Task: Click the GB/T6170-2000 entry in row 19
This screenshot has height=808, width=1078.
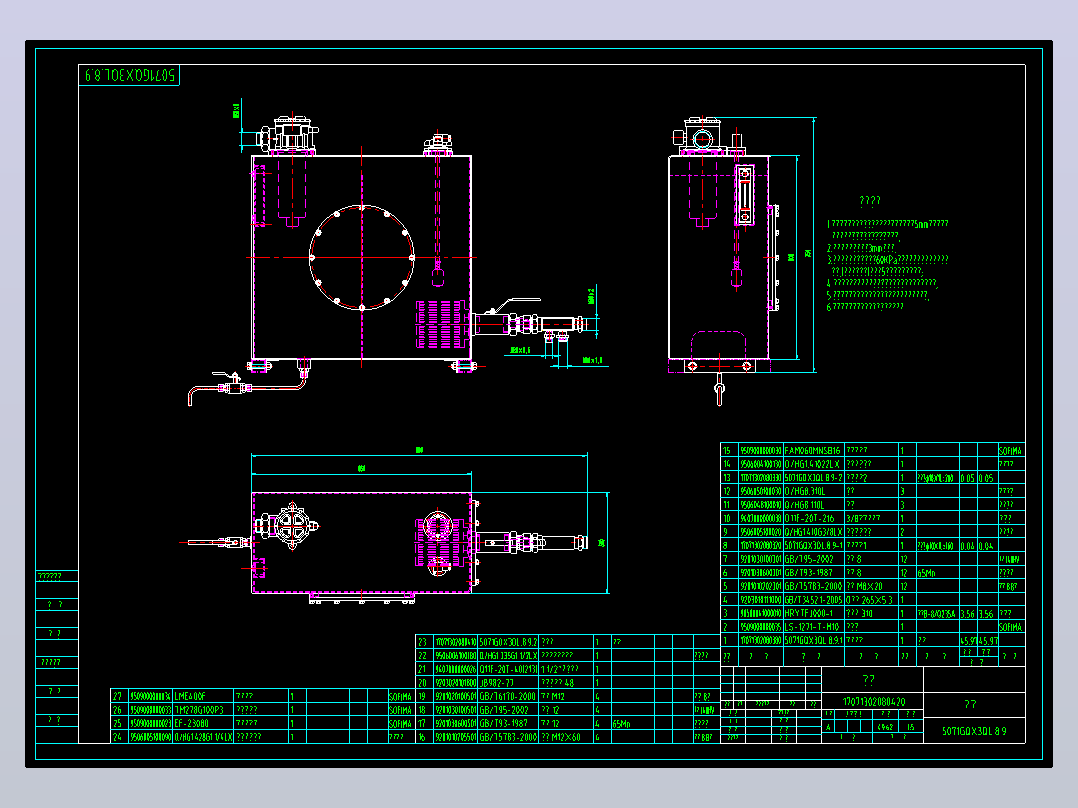Action: point(507,696)
